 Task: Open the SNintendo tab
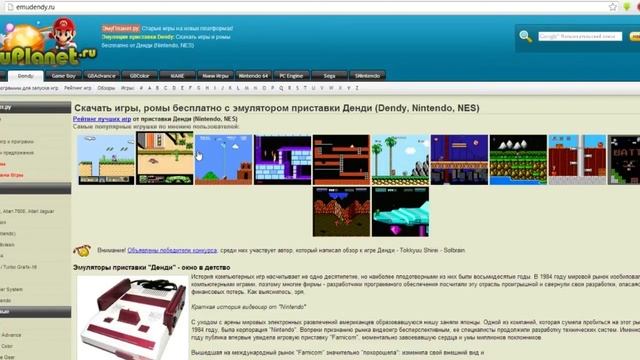pos(367,76)
